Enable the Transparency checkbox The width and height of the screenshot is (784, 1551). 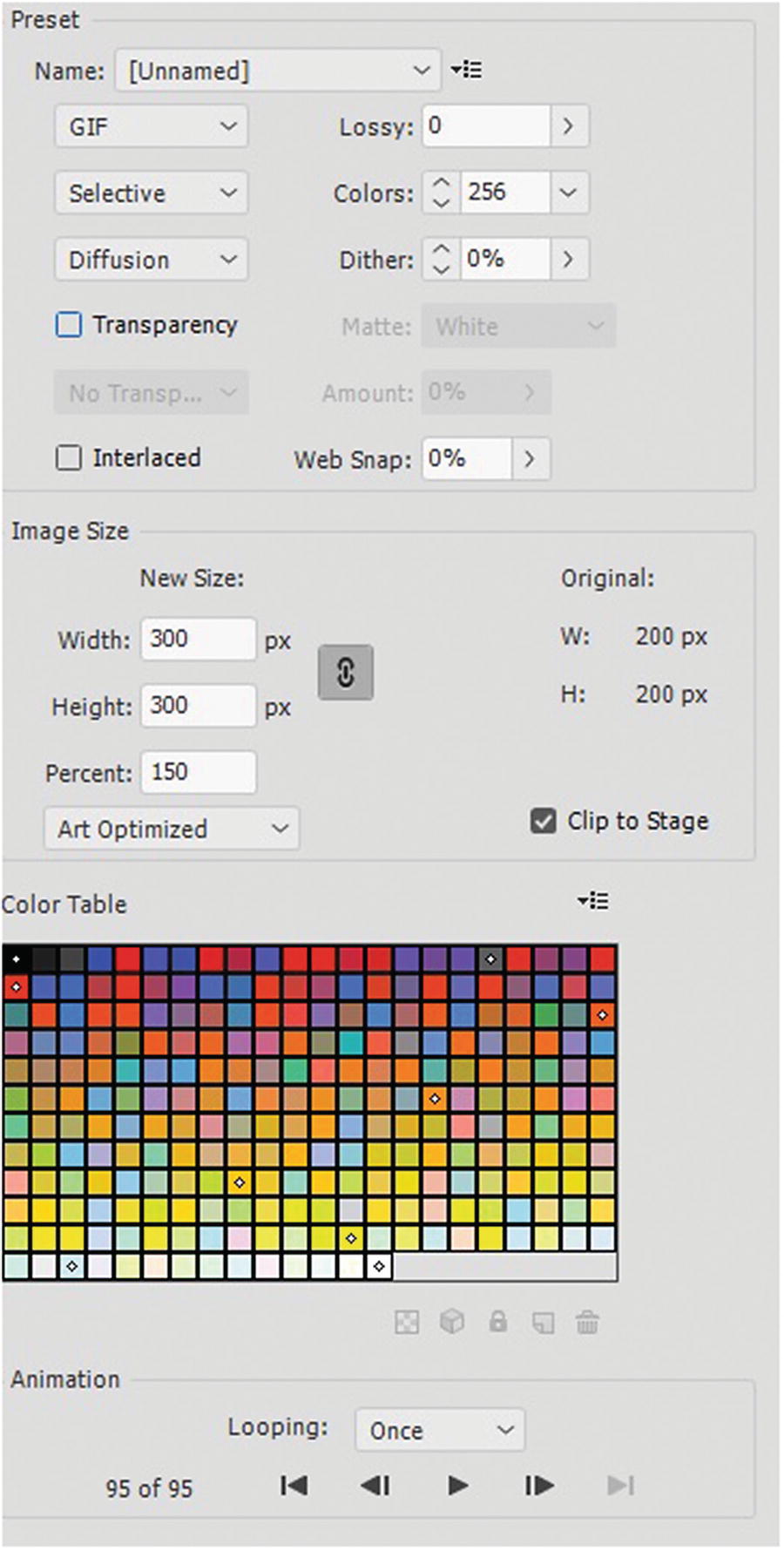[69, 325]
